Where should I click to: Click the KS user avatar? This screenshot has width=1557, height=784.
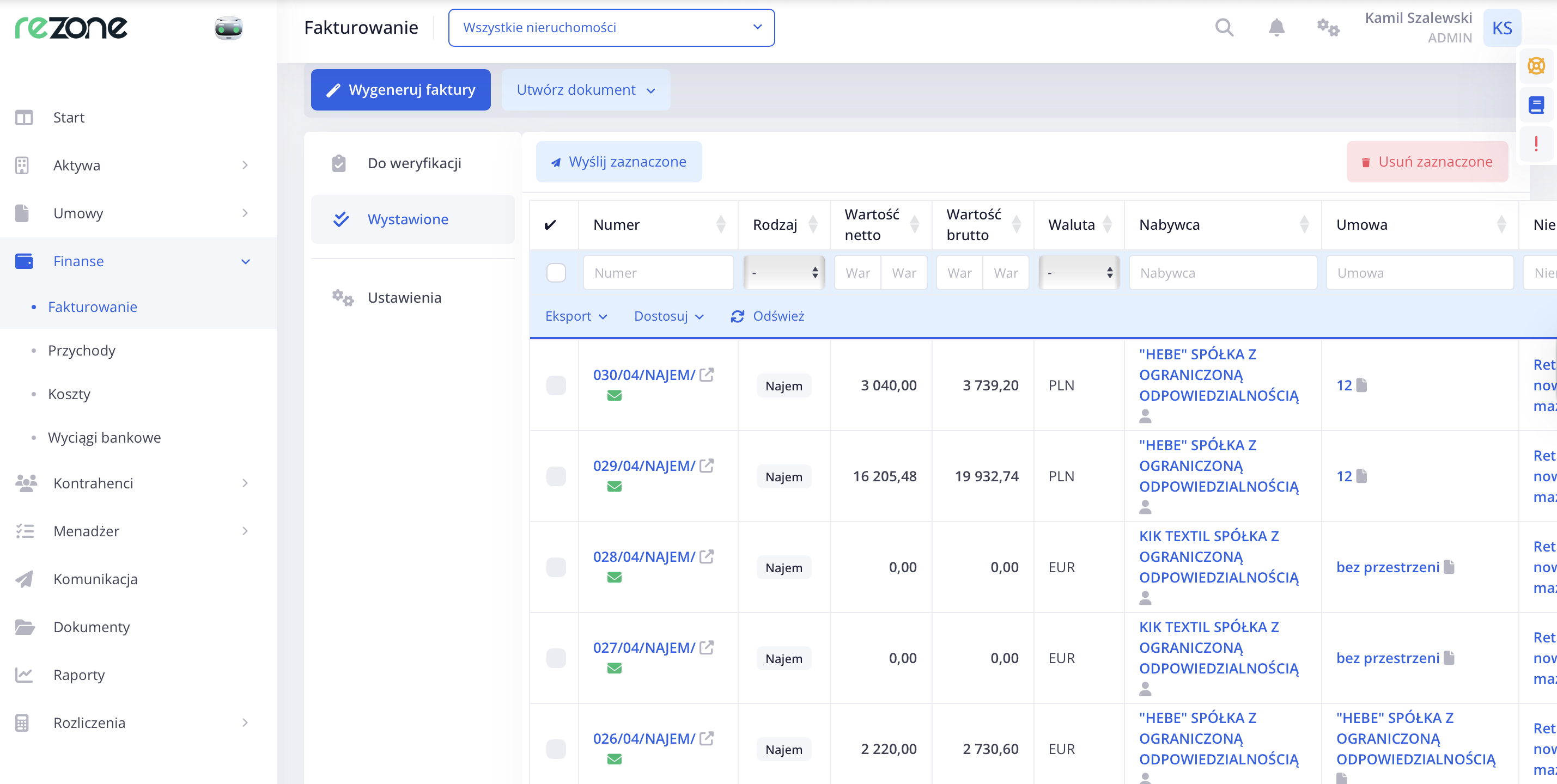[1502, 28]
